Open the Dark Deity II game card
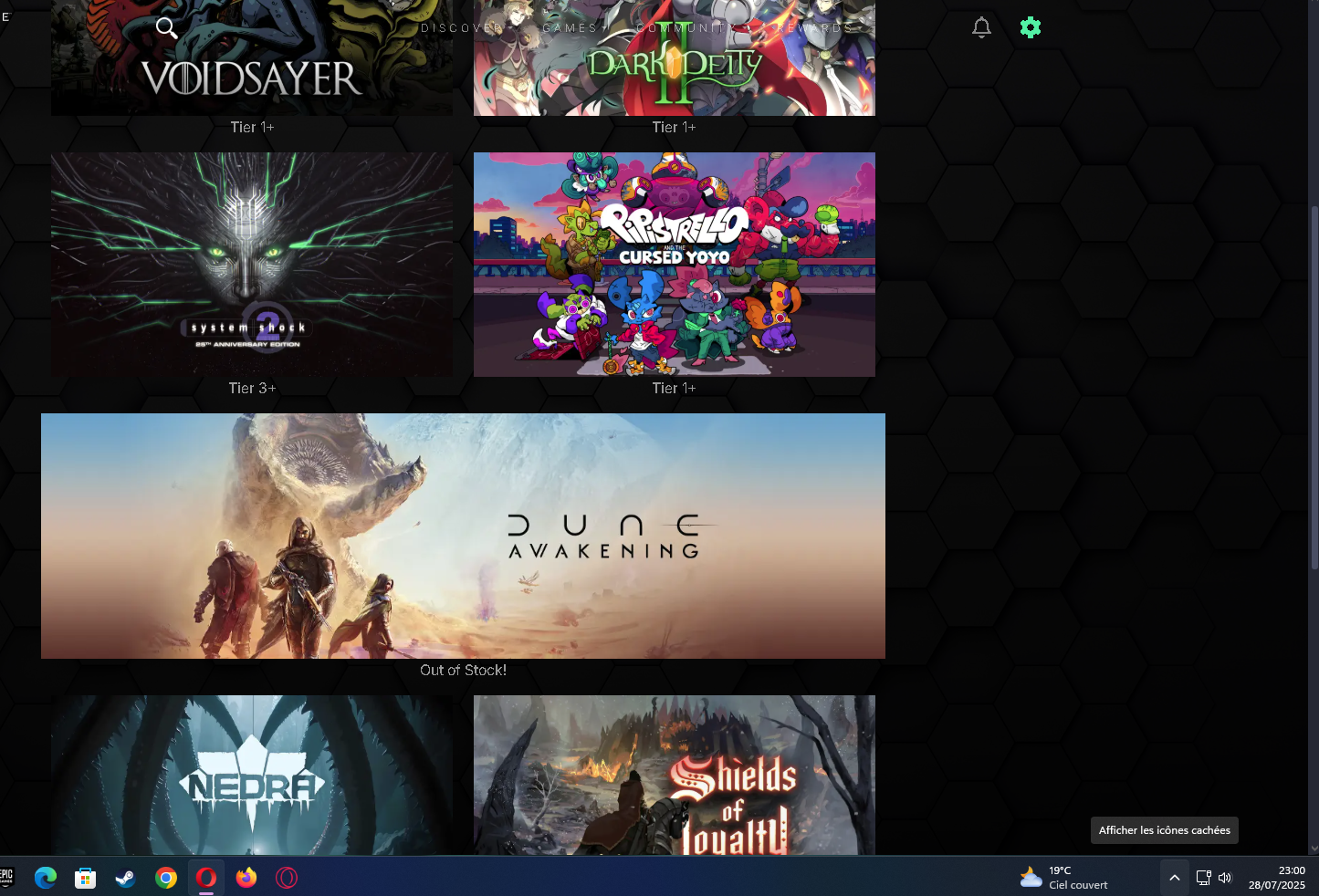Image resolution: width=1319 pixels, height=896 pixels. pyautogui.click(x=675, y=57)
